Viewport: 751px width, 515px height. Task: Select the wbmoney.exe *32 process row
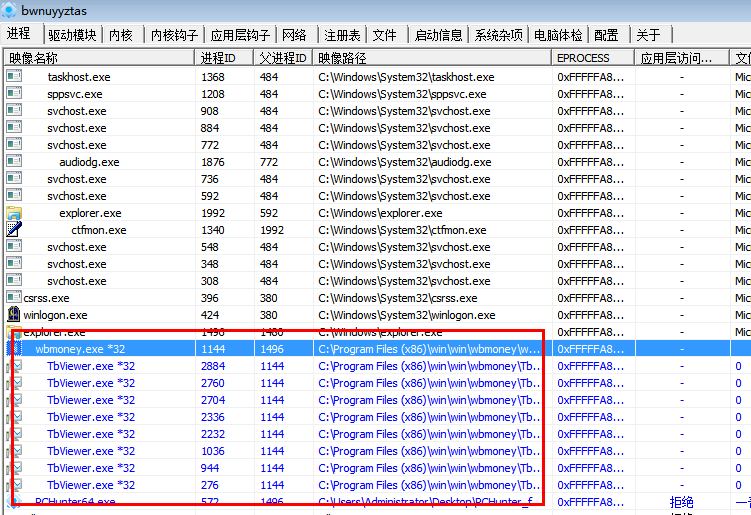[x=378, y=349]
